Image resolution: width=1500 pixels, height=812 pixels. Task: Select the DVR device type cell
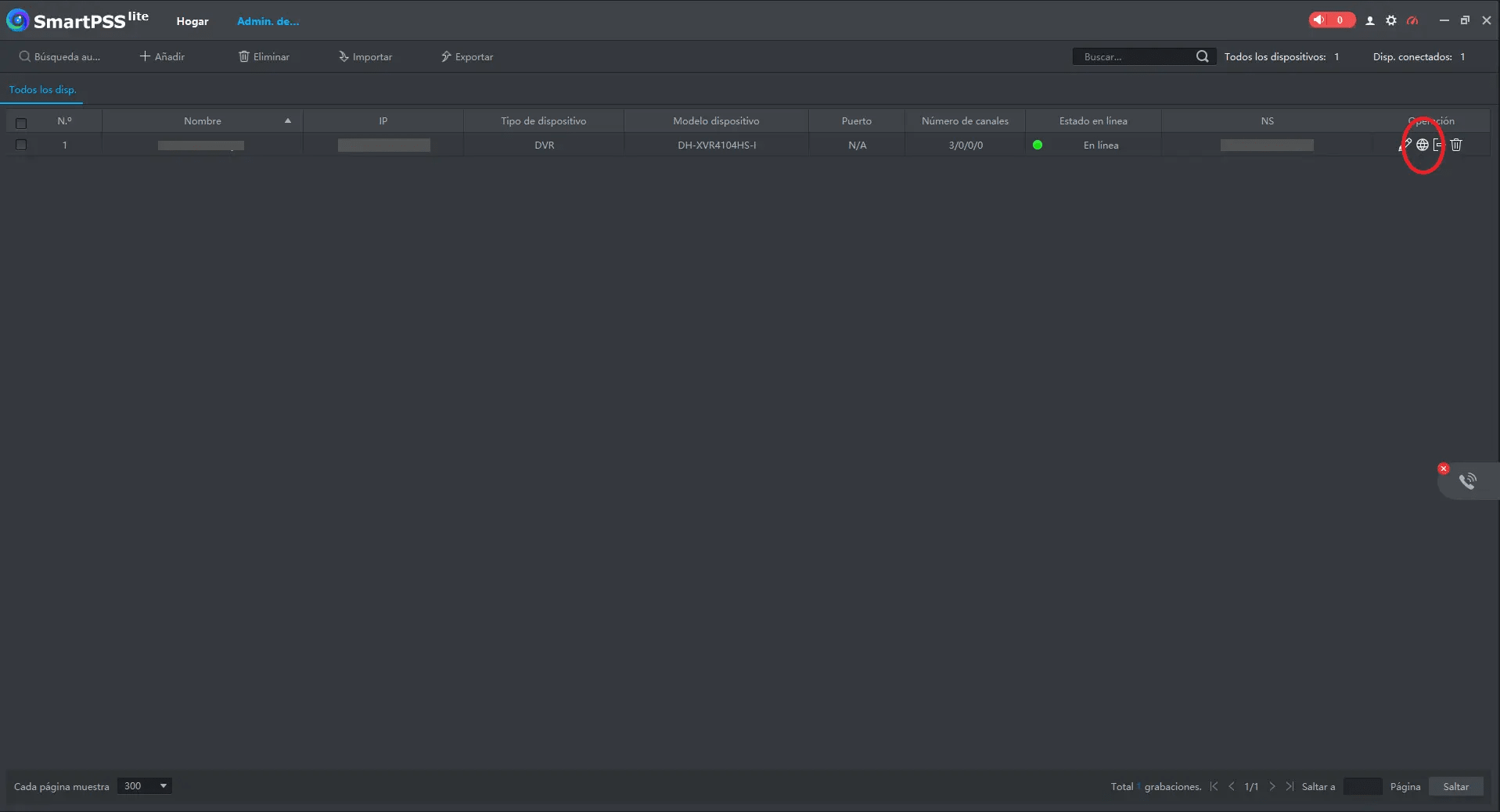545,145
